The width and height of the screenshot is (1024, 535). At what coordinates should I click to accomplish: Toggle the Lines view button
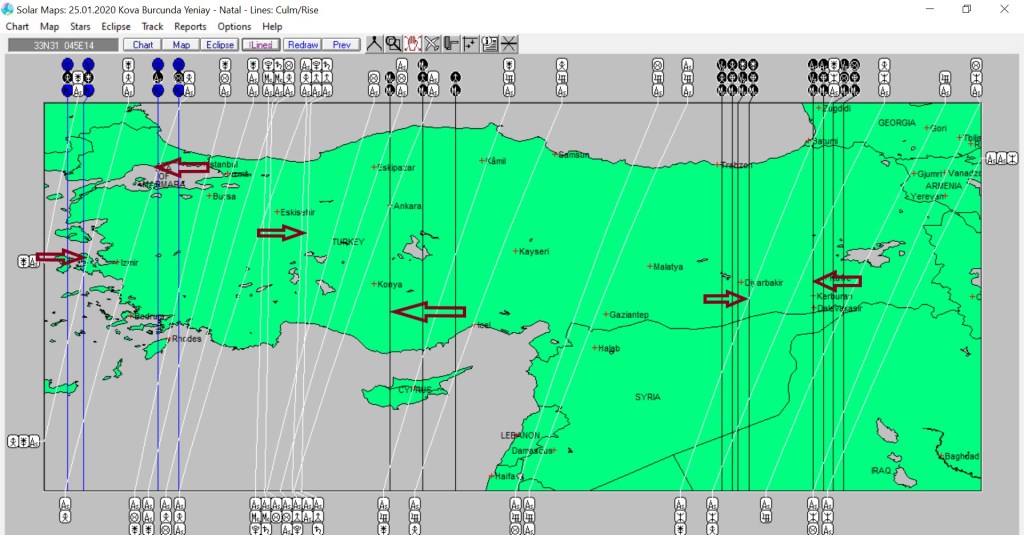click(261, 45)
